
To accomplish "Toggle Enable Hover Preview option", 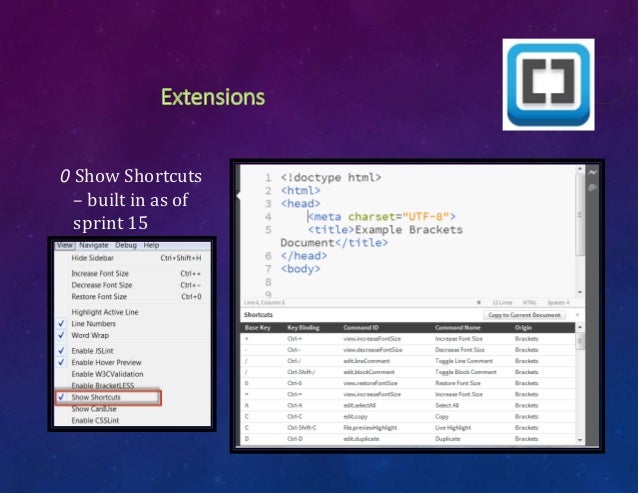I will click(x=133, y=362).
